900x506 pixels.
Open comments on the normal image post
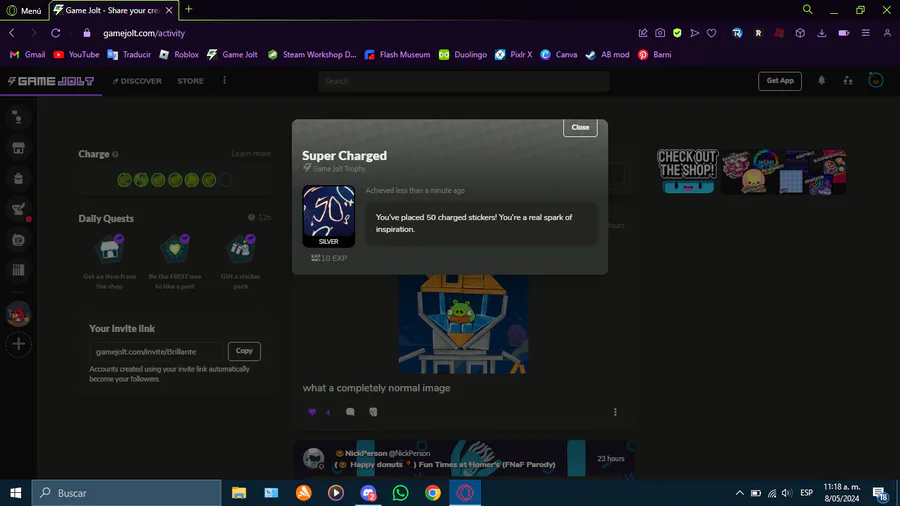350,412
